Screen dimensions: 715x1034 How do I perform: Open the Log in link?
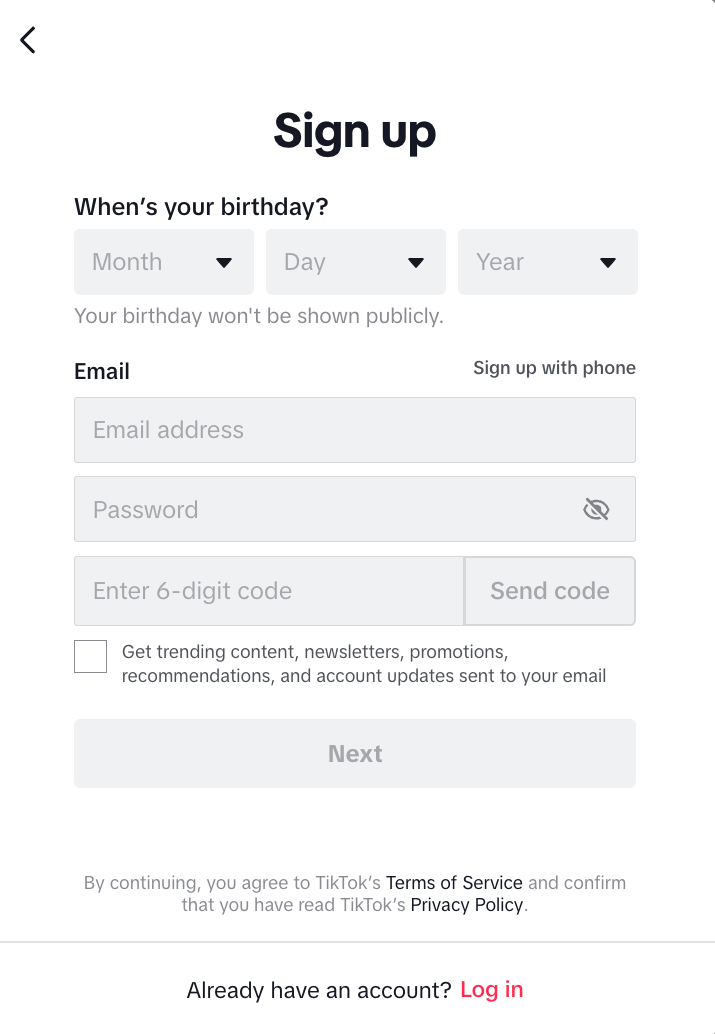(491, 989)
